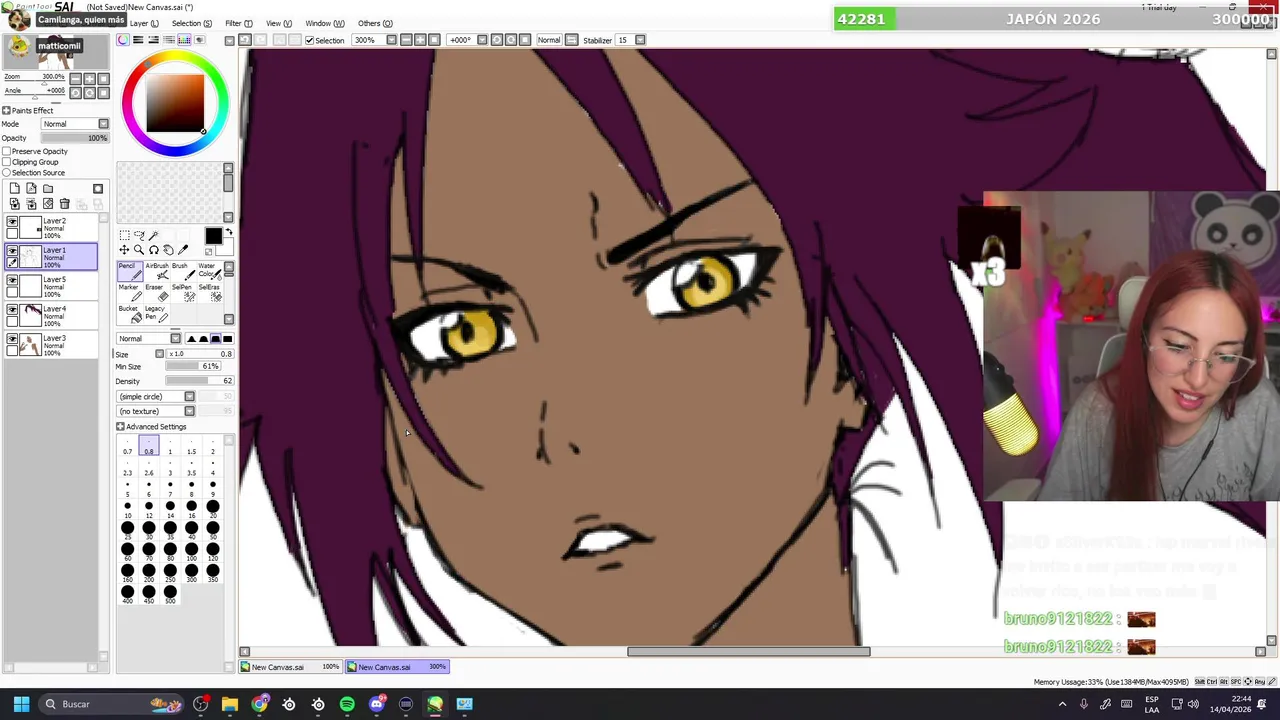Choose the lasso selection tool
This screenshot has width=1280, height=720.
(139, 236)
